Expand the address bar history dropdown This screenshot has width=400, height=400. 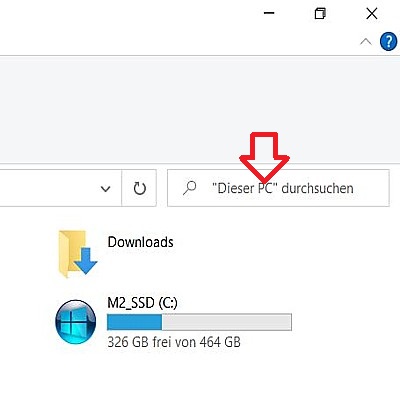(105, 189)
